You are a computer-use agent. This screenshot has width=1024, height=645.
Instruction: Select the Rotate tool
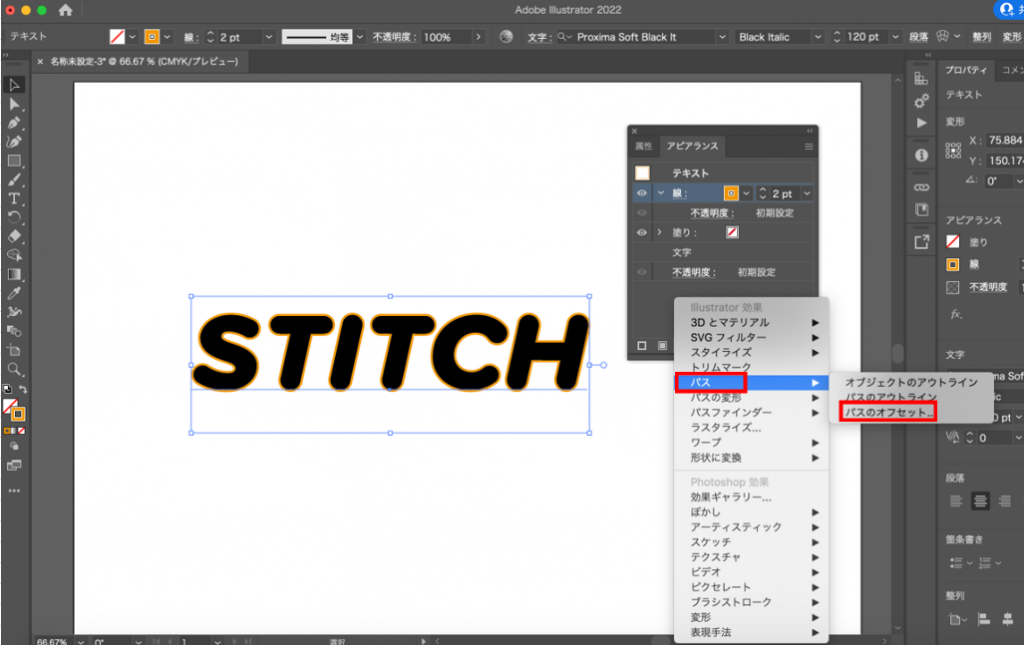coord(14,217)
